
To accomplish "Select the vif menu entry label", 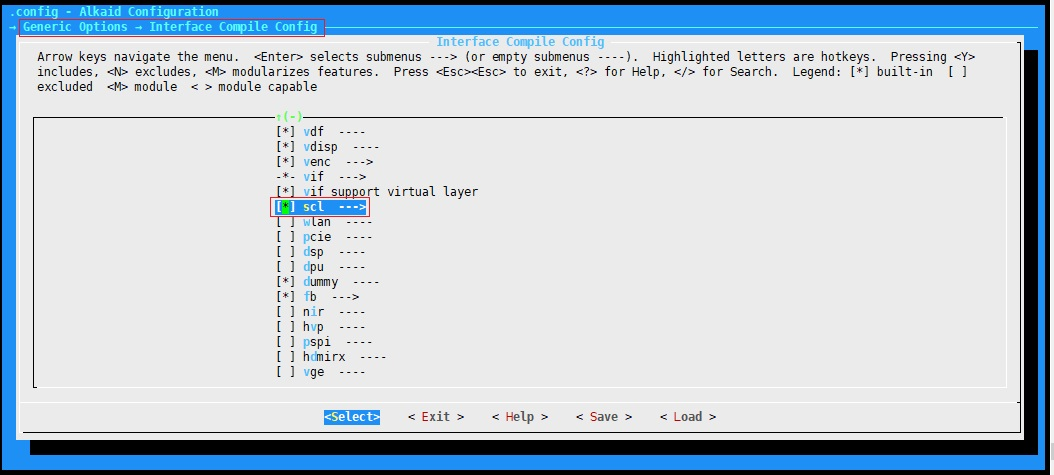I will click(313, 177).
